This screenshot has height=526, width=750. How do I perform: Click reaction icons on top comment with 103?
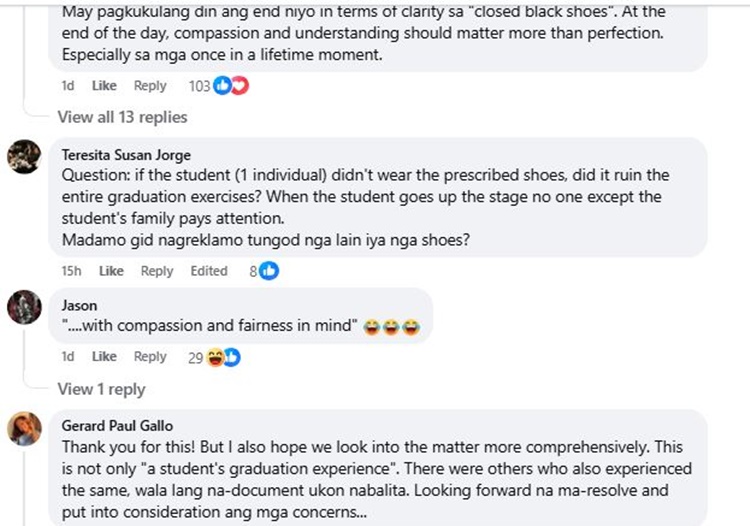coord(232,86)
